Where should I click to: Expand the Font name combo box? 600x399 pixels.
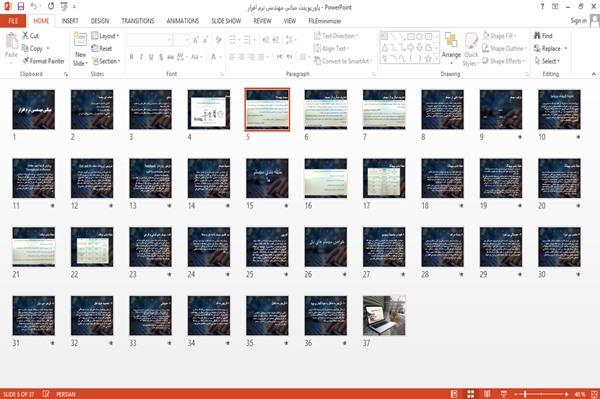click(169, 40)
